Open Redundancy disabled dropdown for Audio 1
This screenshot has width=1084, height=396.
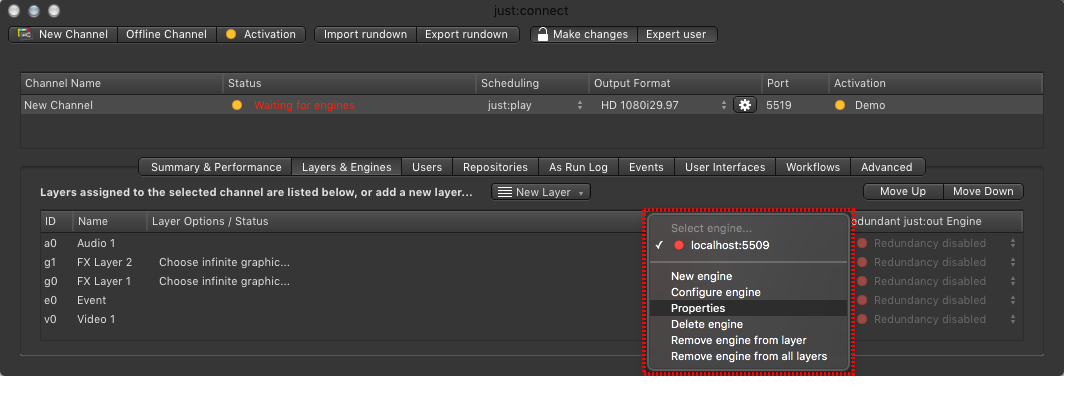tap(938, 243)
